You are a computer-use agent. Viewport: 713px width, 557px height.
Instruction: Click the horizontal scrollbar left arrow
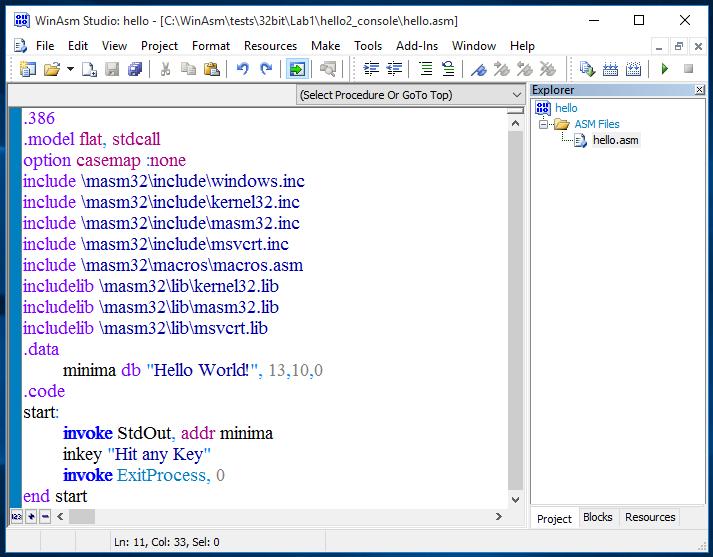click(60, 517)
